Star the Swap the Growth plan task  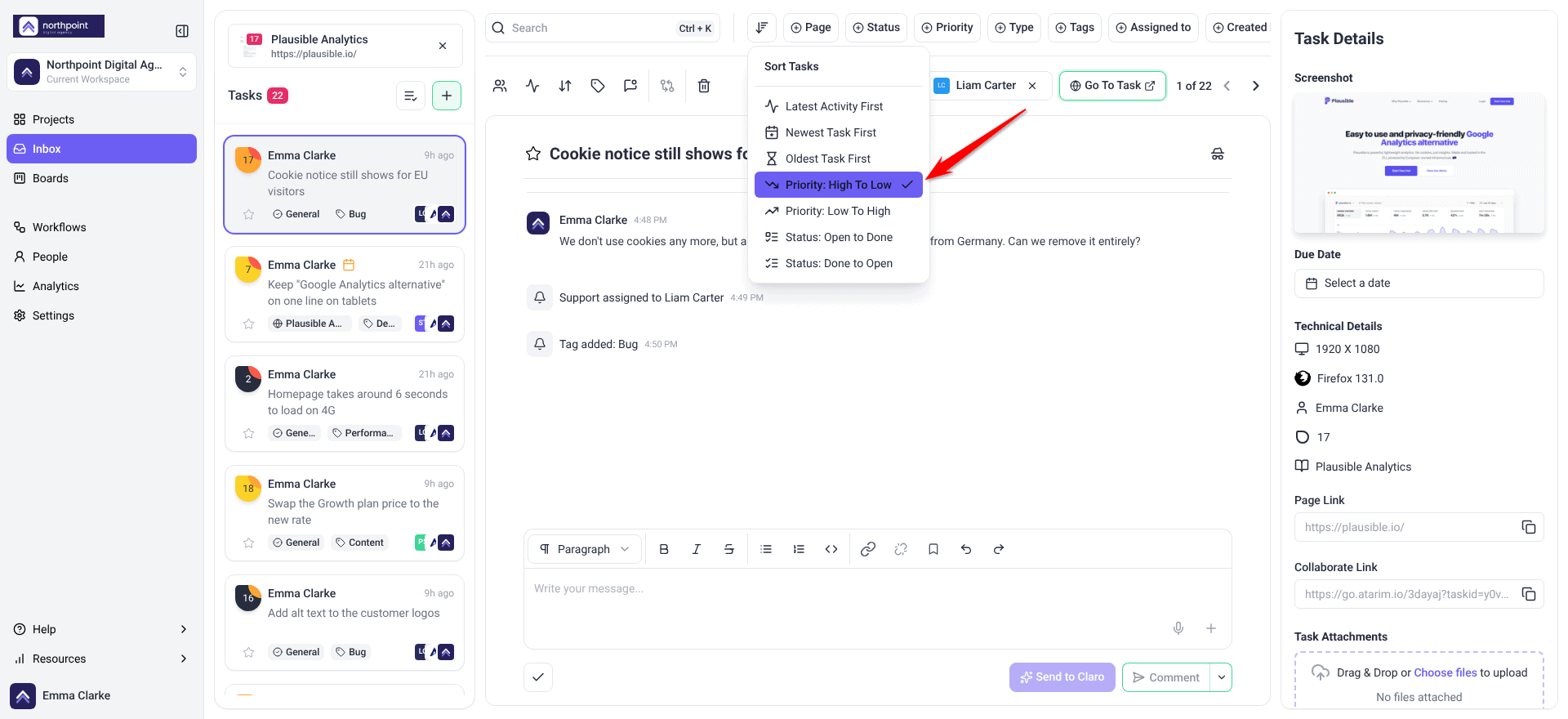(249, 543)
